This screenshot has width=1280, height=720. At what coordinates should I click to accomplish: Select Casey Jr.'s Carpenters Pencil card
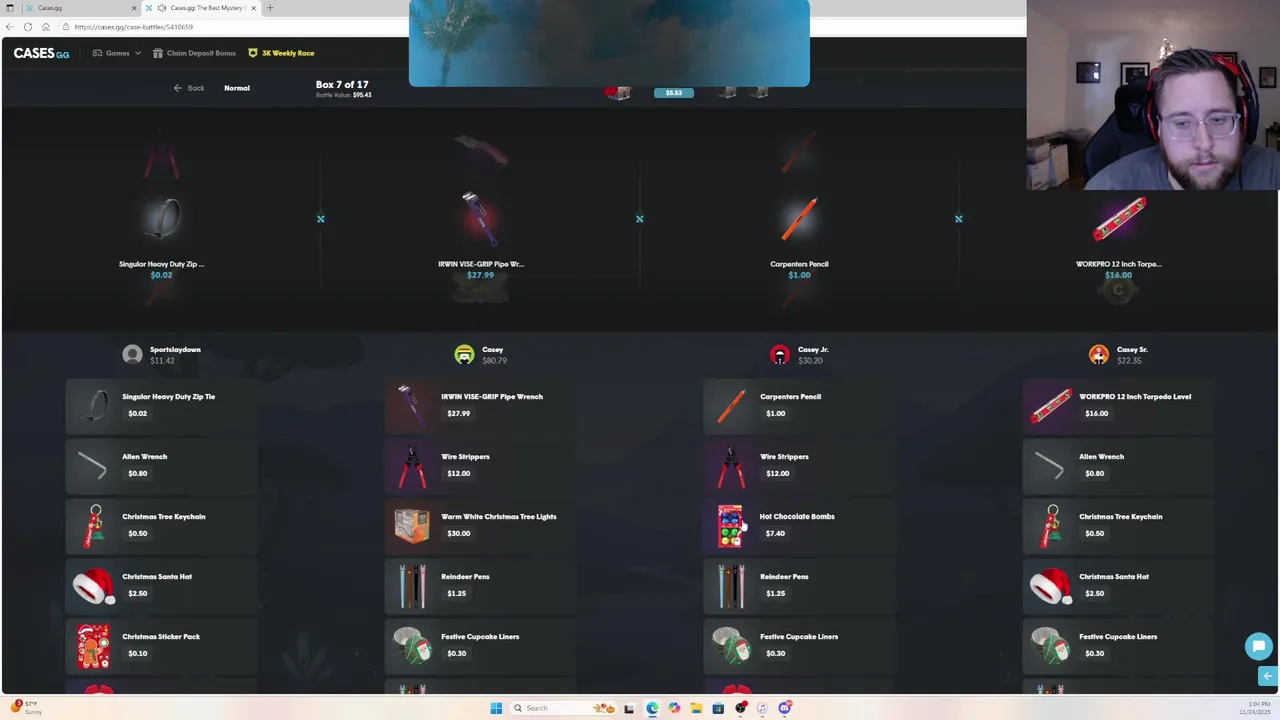pos(799,405)
